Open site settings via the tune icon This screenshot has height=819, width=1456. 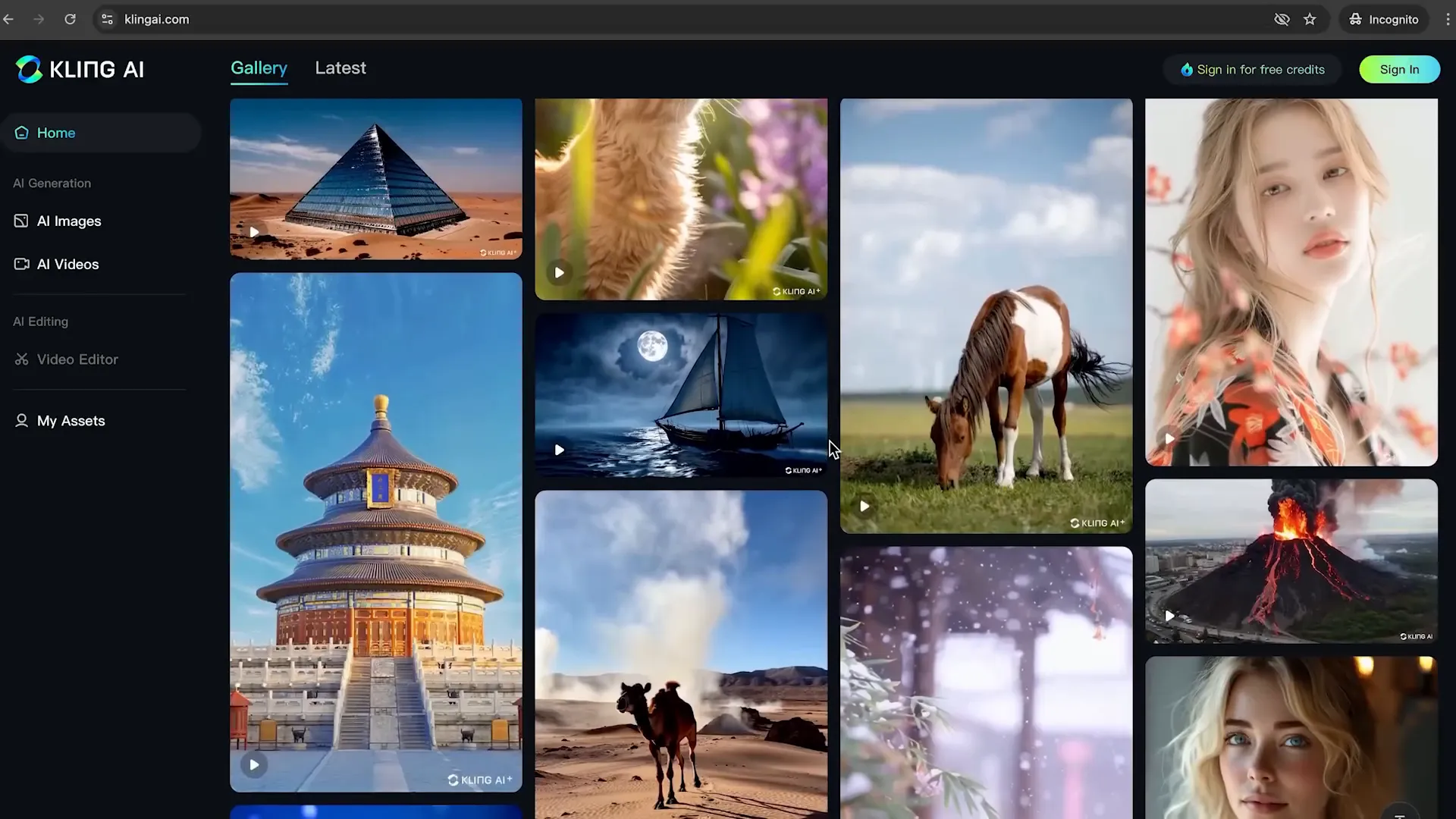107,19
